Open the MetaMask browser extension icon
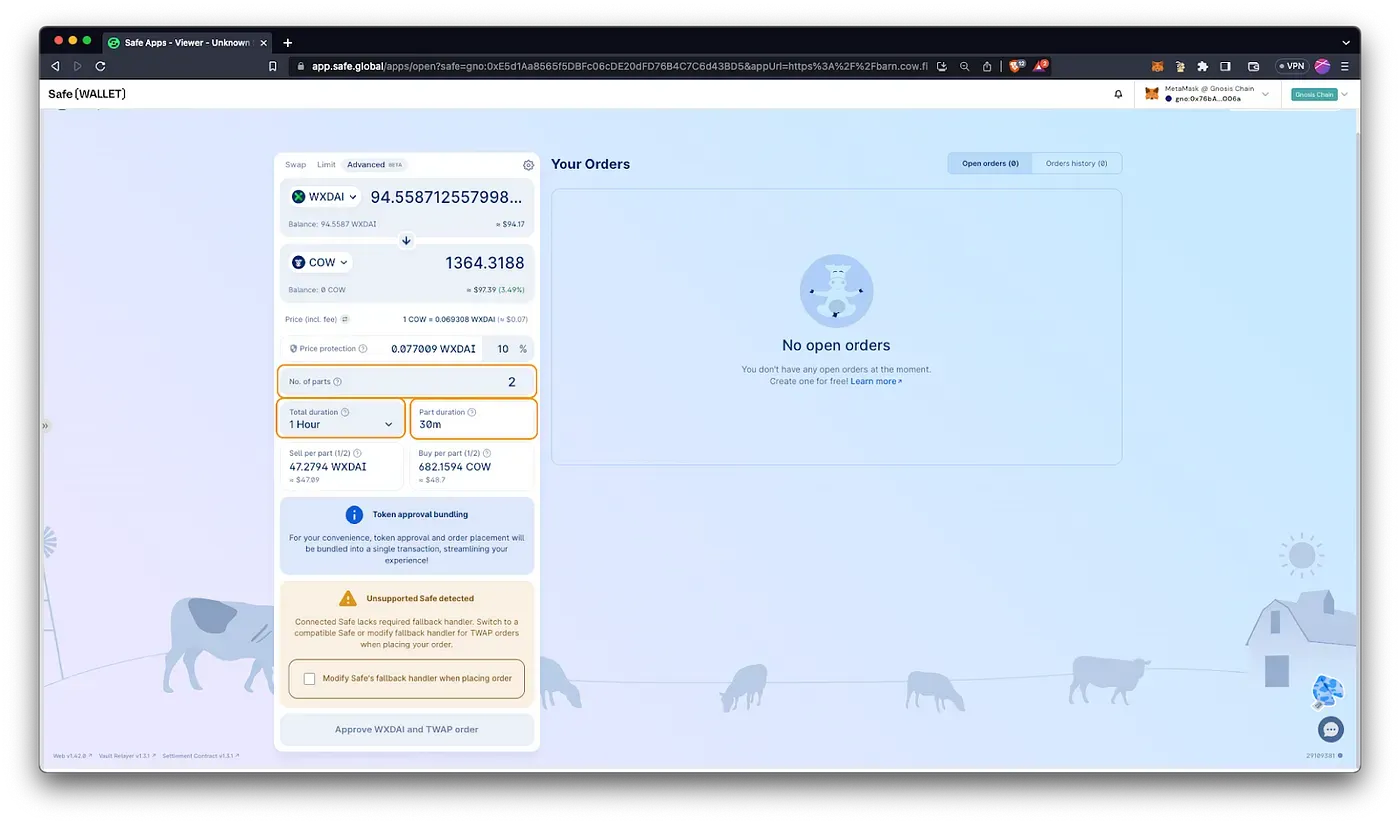Screen dimensions: 1400x824 pyautogui.click(x=1157, y=66)
